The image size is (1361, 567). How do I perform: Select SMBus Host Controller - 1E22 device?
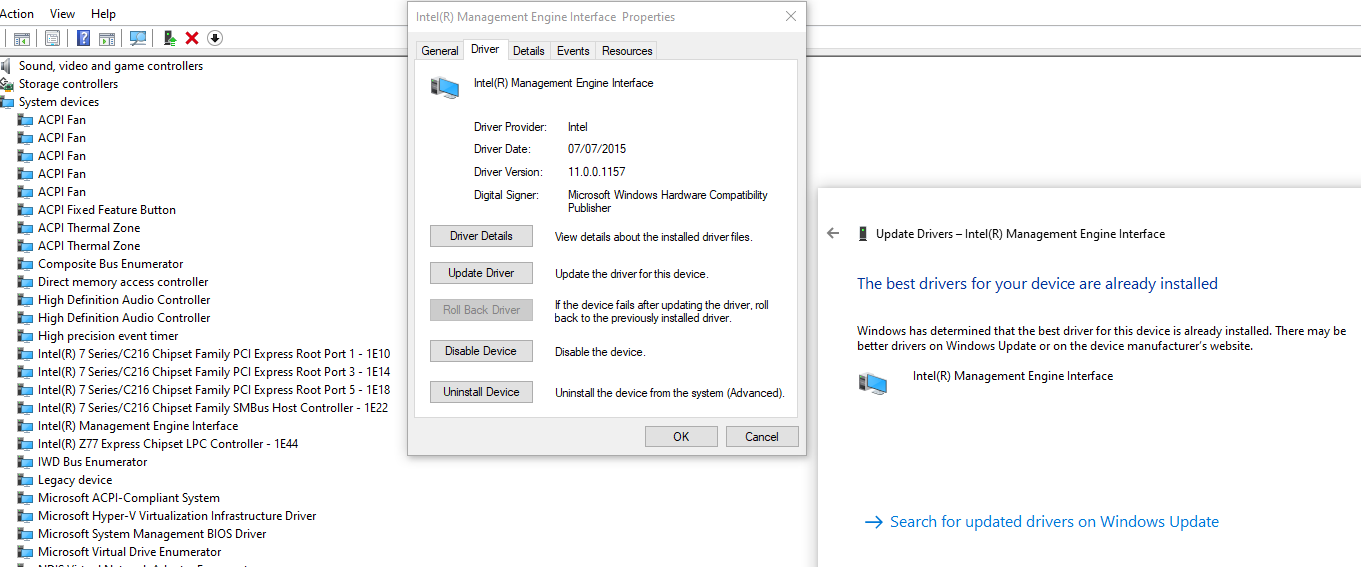pyautogui.click(x=213, y=408)
